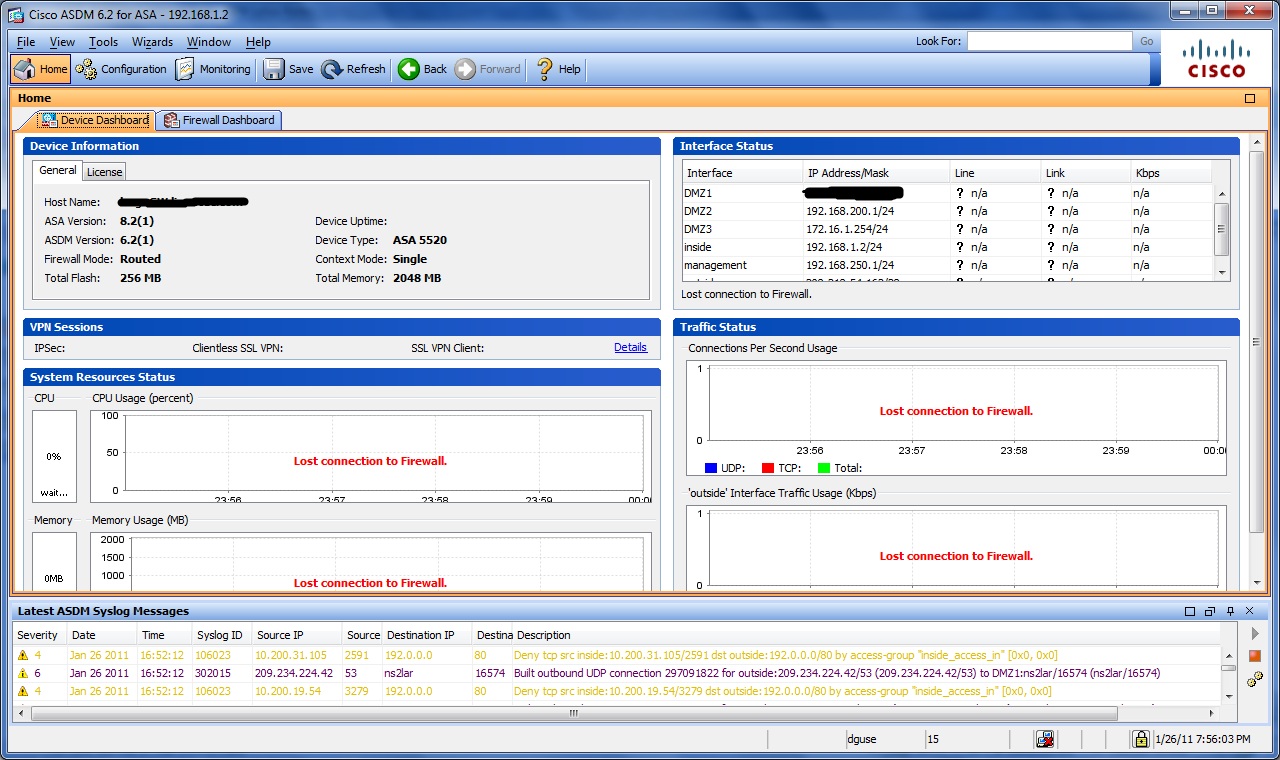Select the DMZ3 interface row
The image size is (1280, 760).
[946, 229]
